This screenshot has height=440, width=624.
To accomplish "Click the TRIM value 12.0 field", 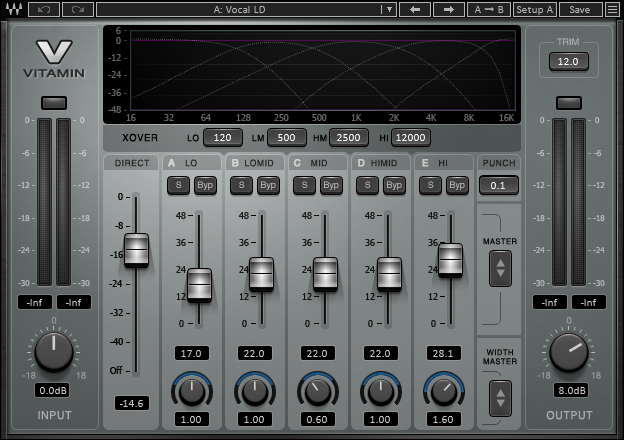I will (x=568, y=62).
